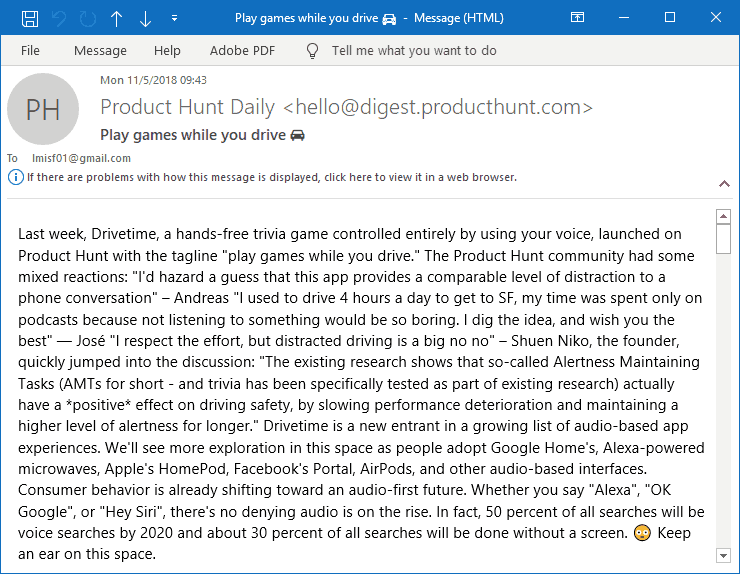Image resolution: width=740 pixels, height=574 pixels.
Task: Click the Save icon in title bar
Action: coord(30,18)
